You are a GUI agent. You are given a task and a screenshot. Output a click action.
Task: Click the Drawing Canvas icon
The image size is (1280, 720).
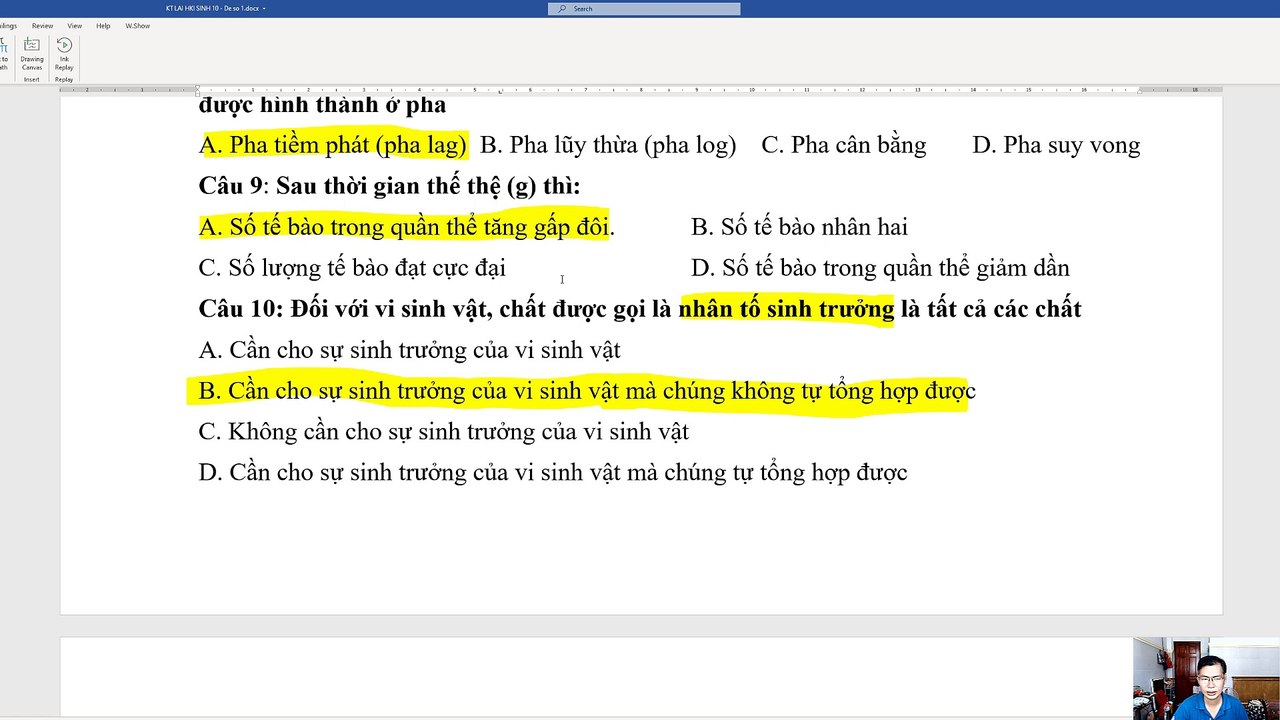click(x=32, y=45)
